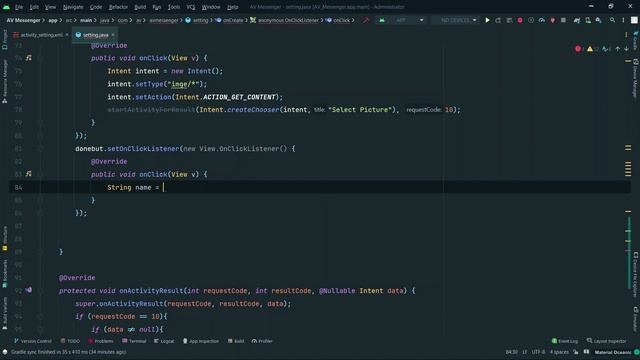Open Device Manager on right sidebar
Screen dimensions: 640x360
pyautogui.click(x=636, y=78)
